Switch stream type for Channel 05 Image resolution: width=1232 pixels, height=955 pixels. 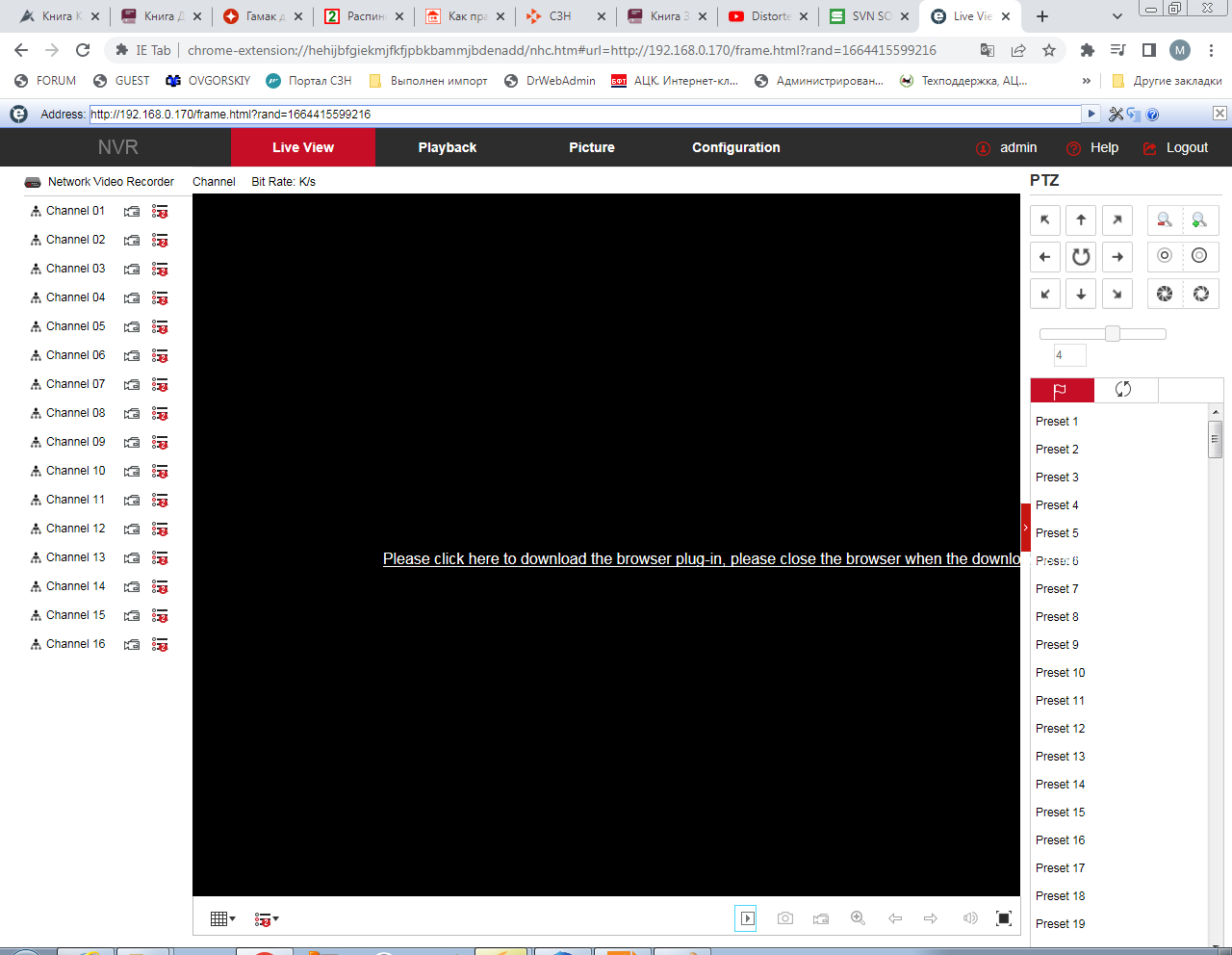tap(160, 327)
